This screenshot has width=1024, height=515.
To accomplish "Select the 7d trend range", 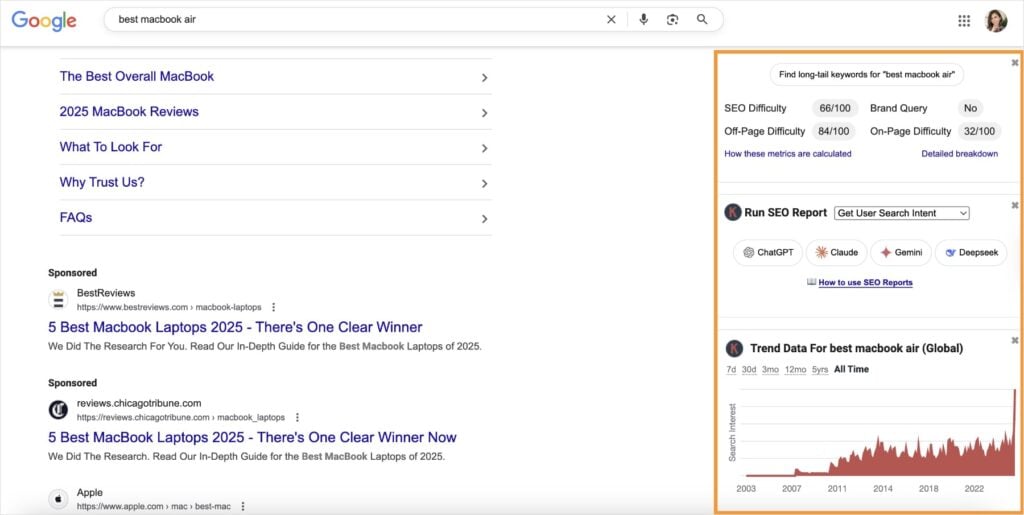I will 731,369.
